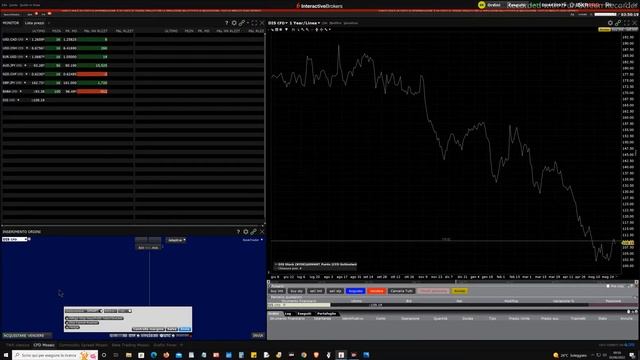640x360 pixels.
Task: Open Cortana circle icon on taskbar
Action: point(104,355)
